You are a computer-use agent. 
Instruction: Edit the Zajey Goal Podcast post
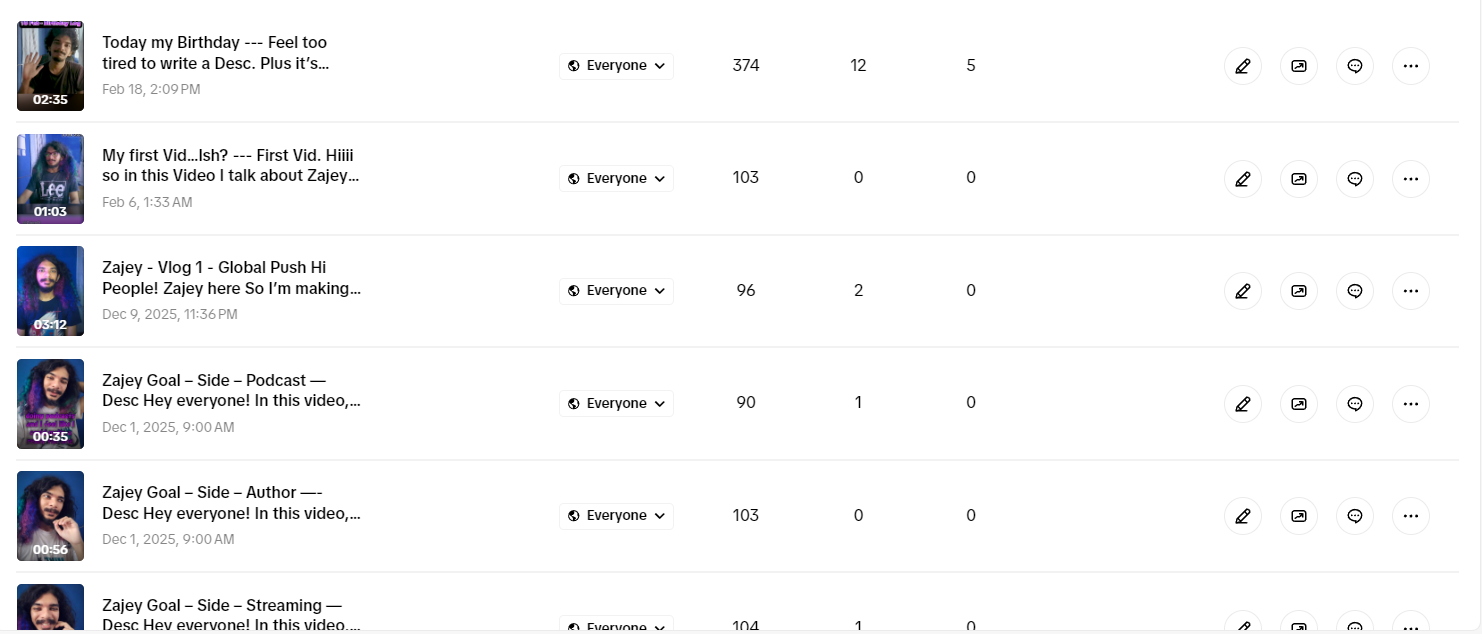coord(1242,404)
